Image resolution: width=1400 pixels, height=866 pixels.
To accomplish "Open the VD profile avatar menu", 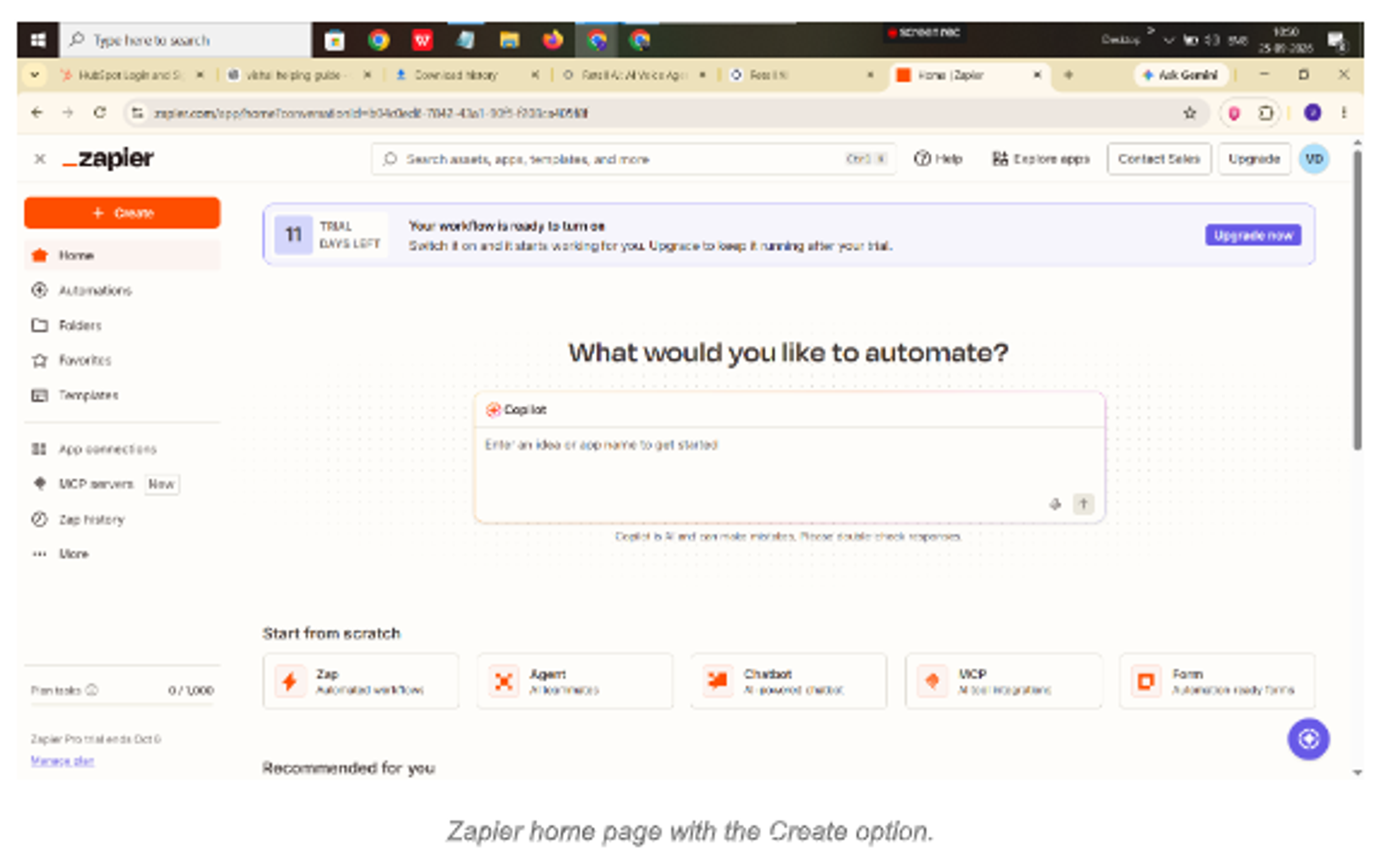I will pos(1314,159).
